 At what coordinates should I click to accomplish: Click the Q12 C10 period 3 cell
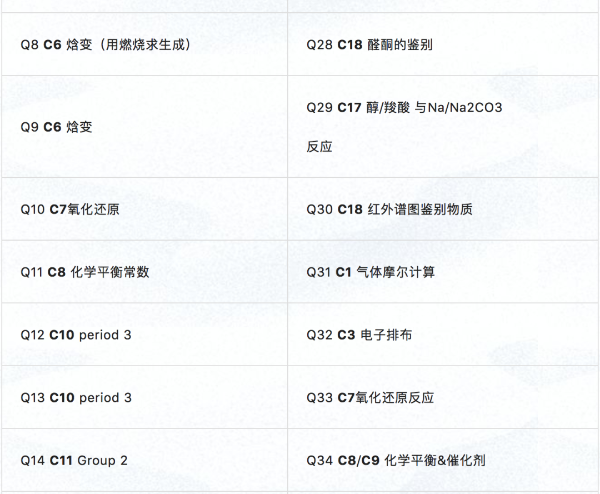[x=76, y=335]
